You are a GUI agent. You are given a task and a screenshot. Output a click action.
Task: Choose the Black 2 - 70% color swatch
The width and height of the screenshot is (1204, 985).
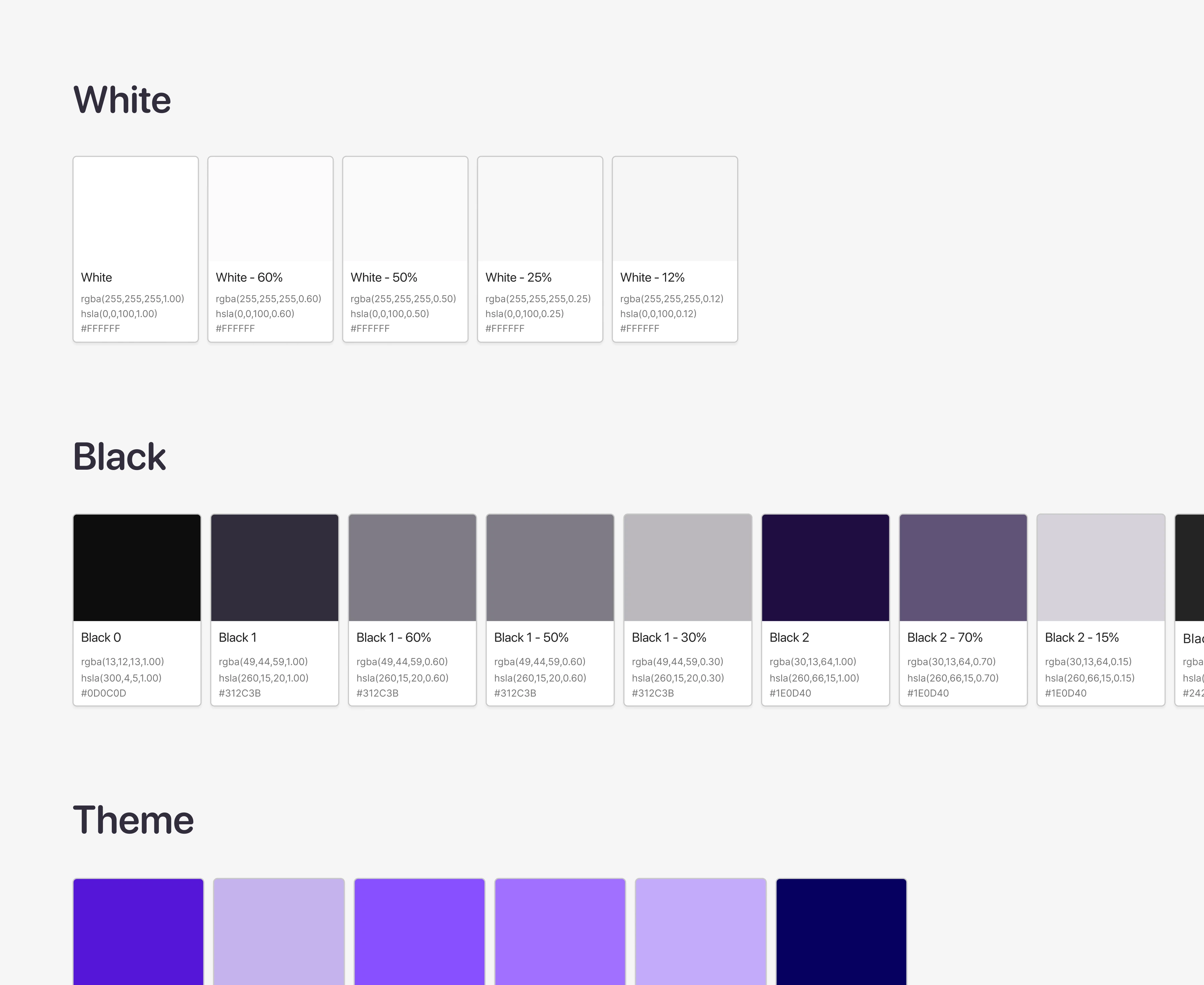(963, 568)
